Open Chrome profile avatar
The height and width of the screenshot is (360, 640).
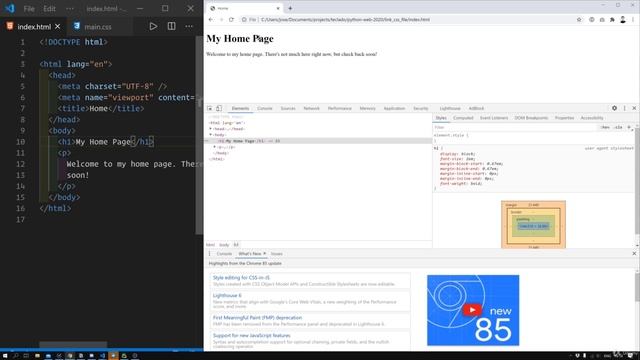(x=623, y=20)
